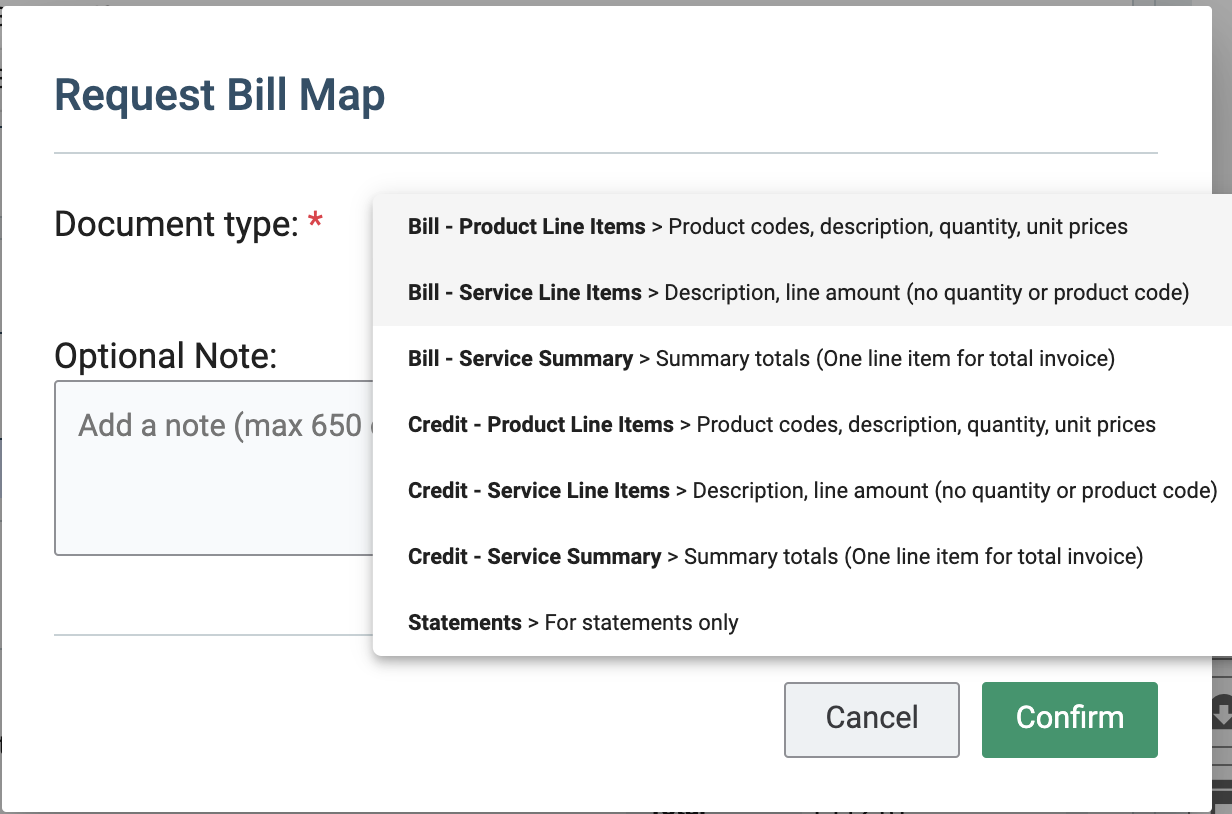Click the Optional Note label
Image resolution: width=1232 pixels, height=814 pixels.
tap(165, 355)
